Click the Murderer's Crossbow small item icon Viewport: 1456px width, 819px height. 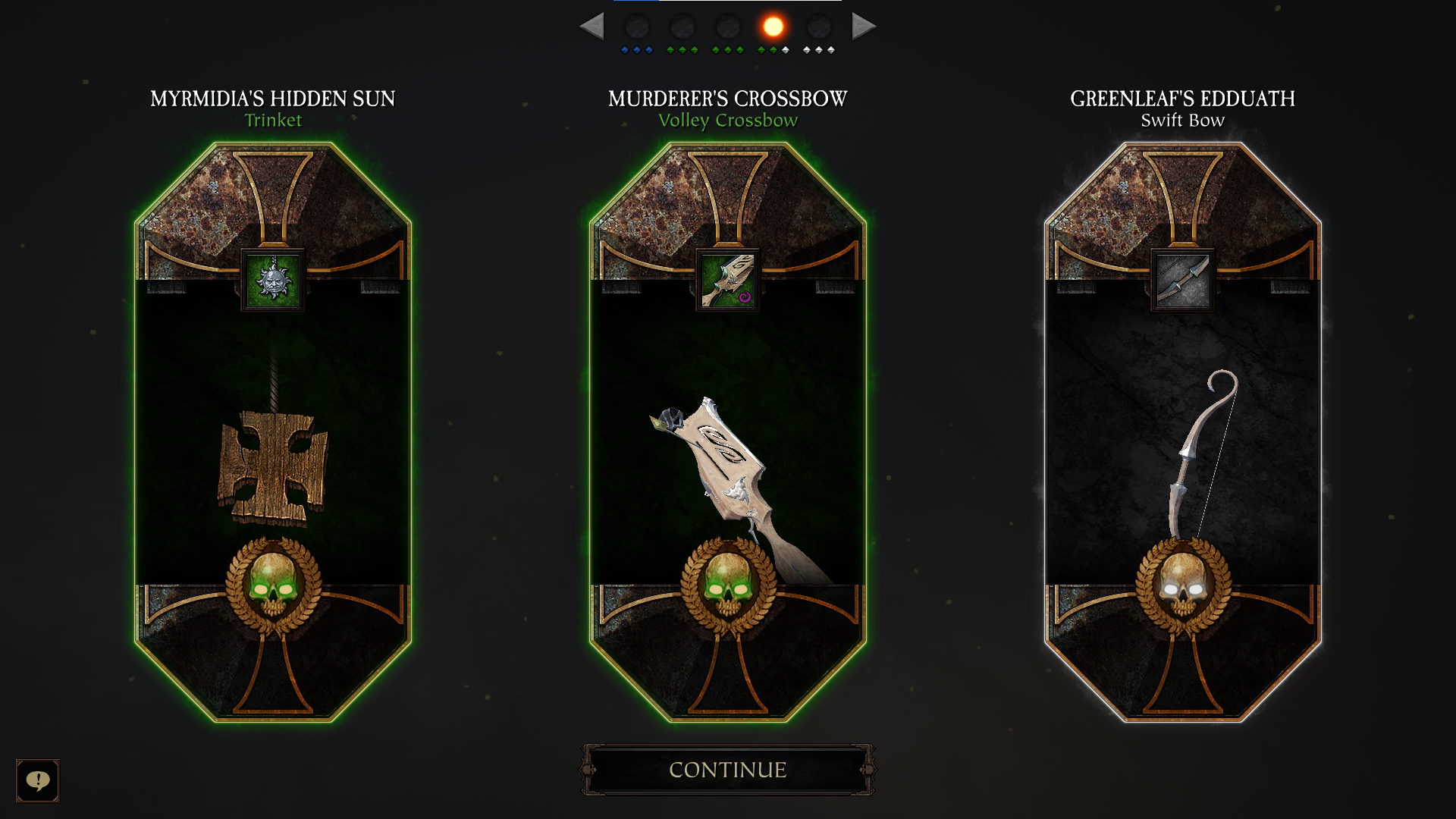(x=728, y=280)
